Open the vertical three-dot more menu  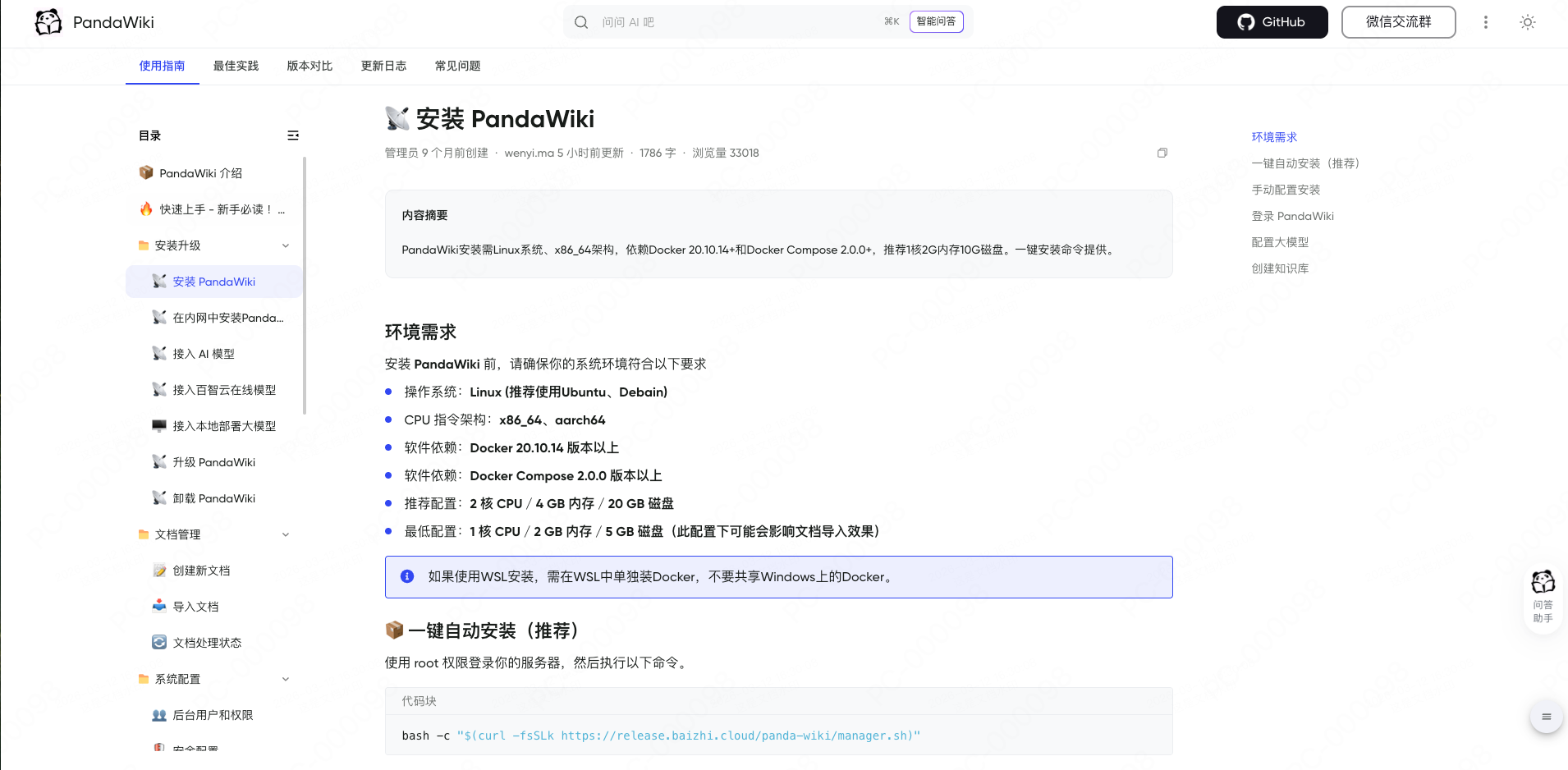point(1485,22)
